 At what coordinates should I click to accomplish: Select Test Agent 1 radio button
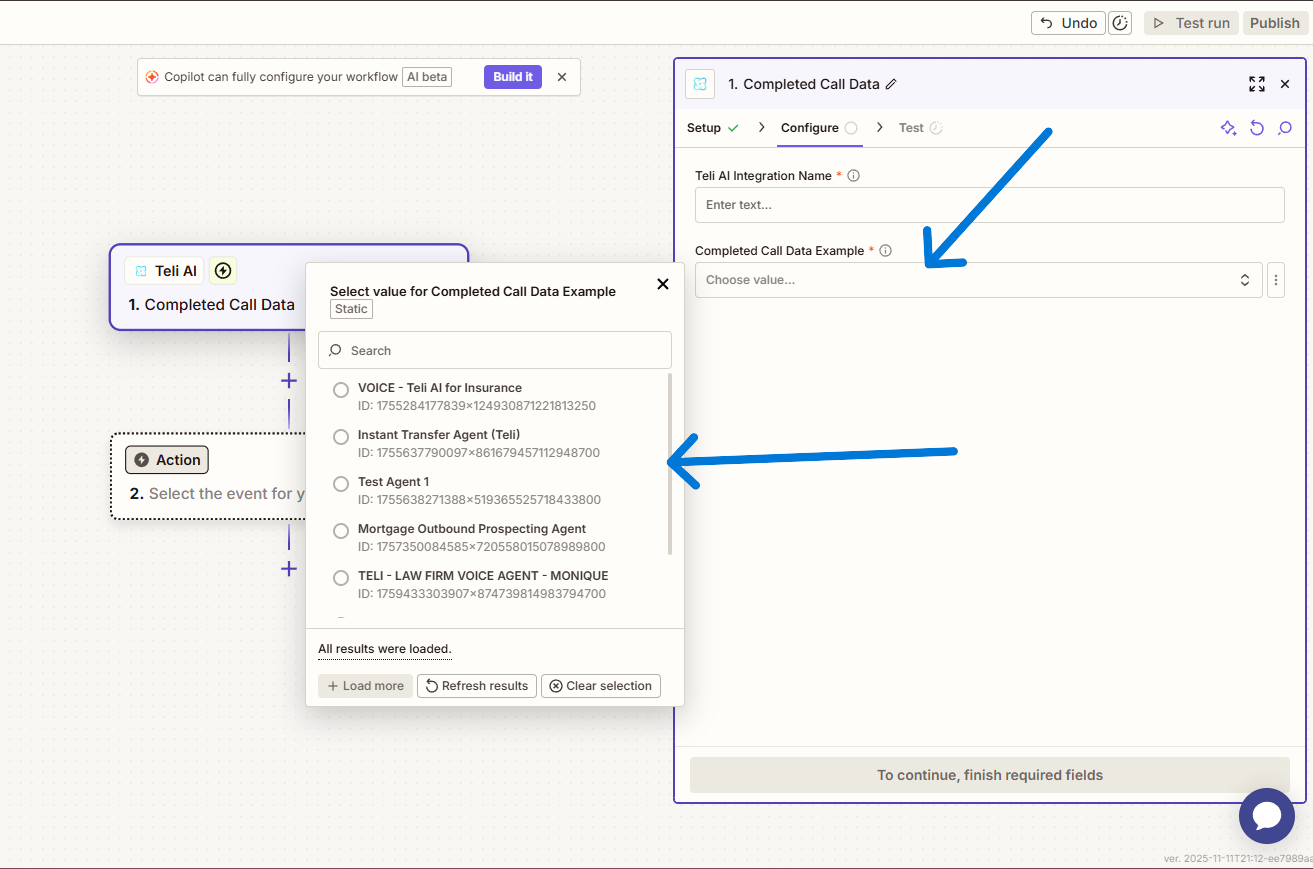341,484
